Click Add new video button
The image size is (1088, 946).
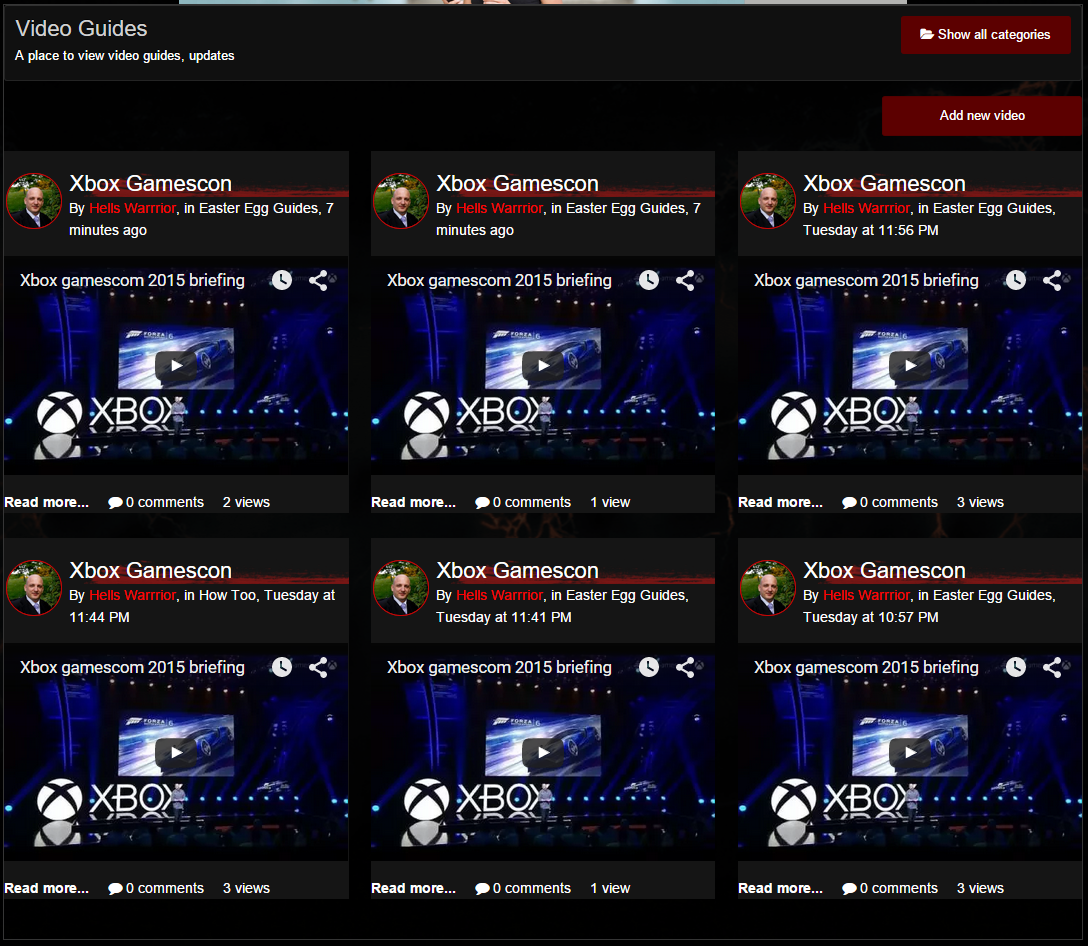click(982, 116)
